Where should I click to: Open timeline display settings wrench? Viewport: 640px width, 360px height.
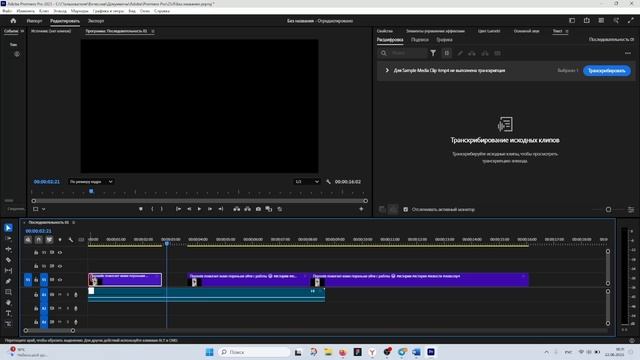(x=71, y=240)
